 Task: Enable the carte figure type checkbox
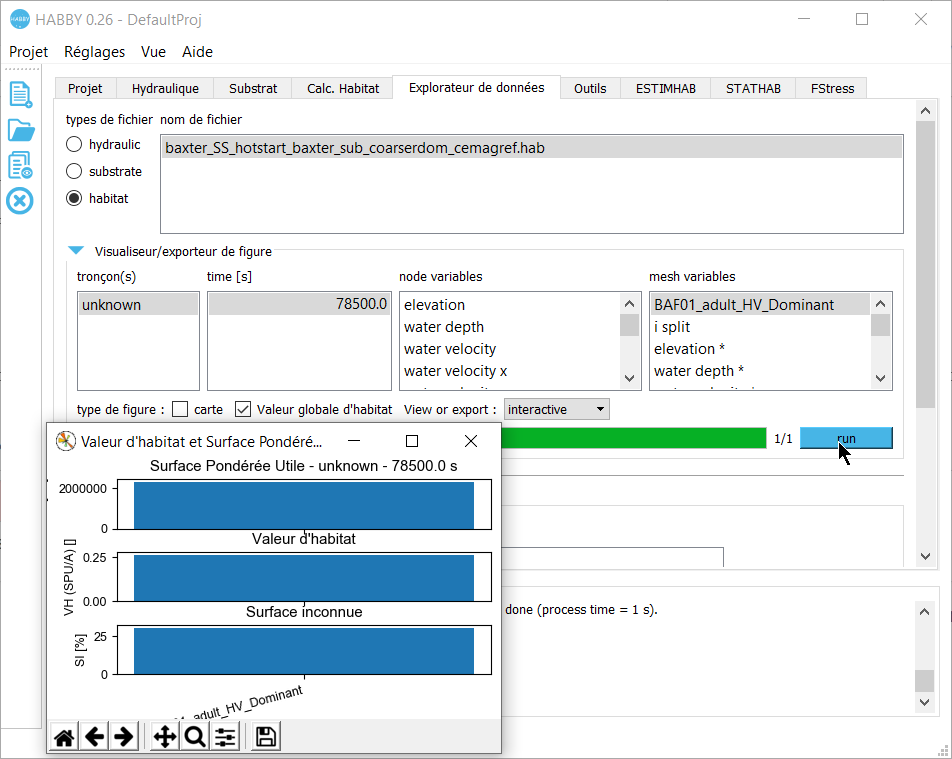180,409
